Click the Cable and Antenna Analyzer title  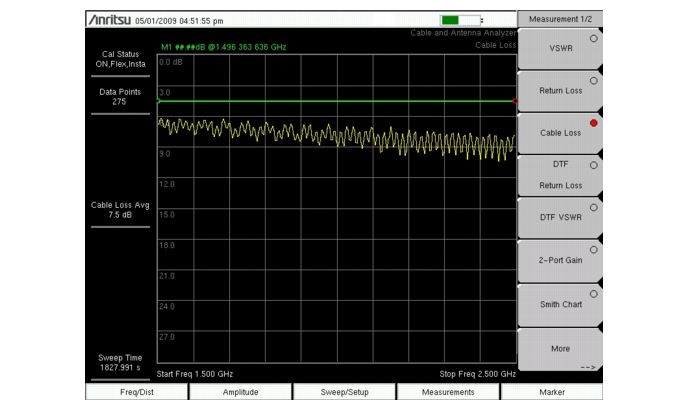tap(463, 33)
